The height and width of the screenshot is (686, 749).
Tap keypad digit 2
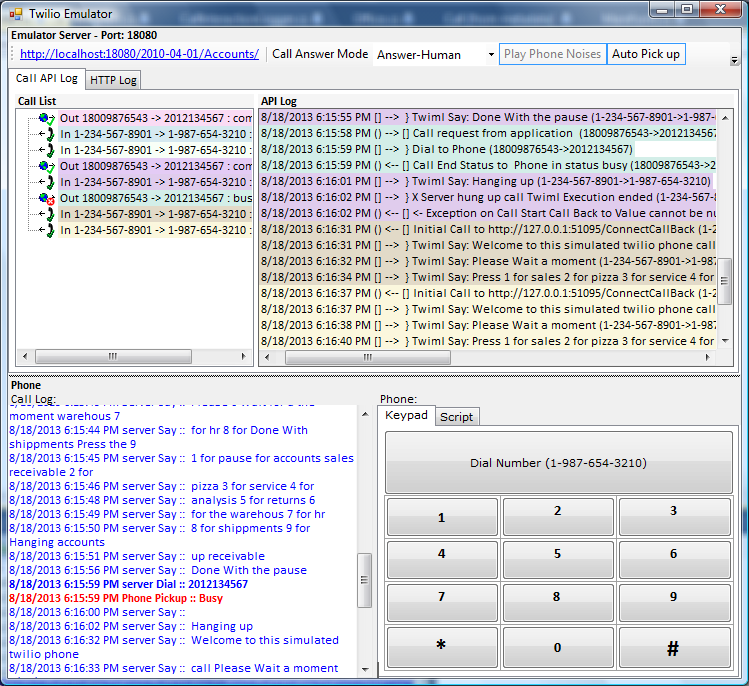pyautogui.click(x=558, y=517)
